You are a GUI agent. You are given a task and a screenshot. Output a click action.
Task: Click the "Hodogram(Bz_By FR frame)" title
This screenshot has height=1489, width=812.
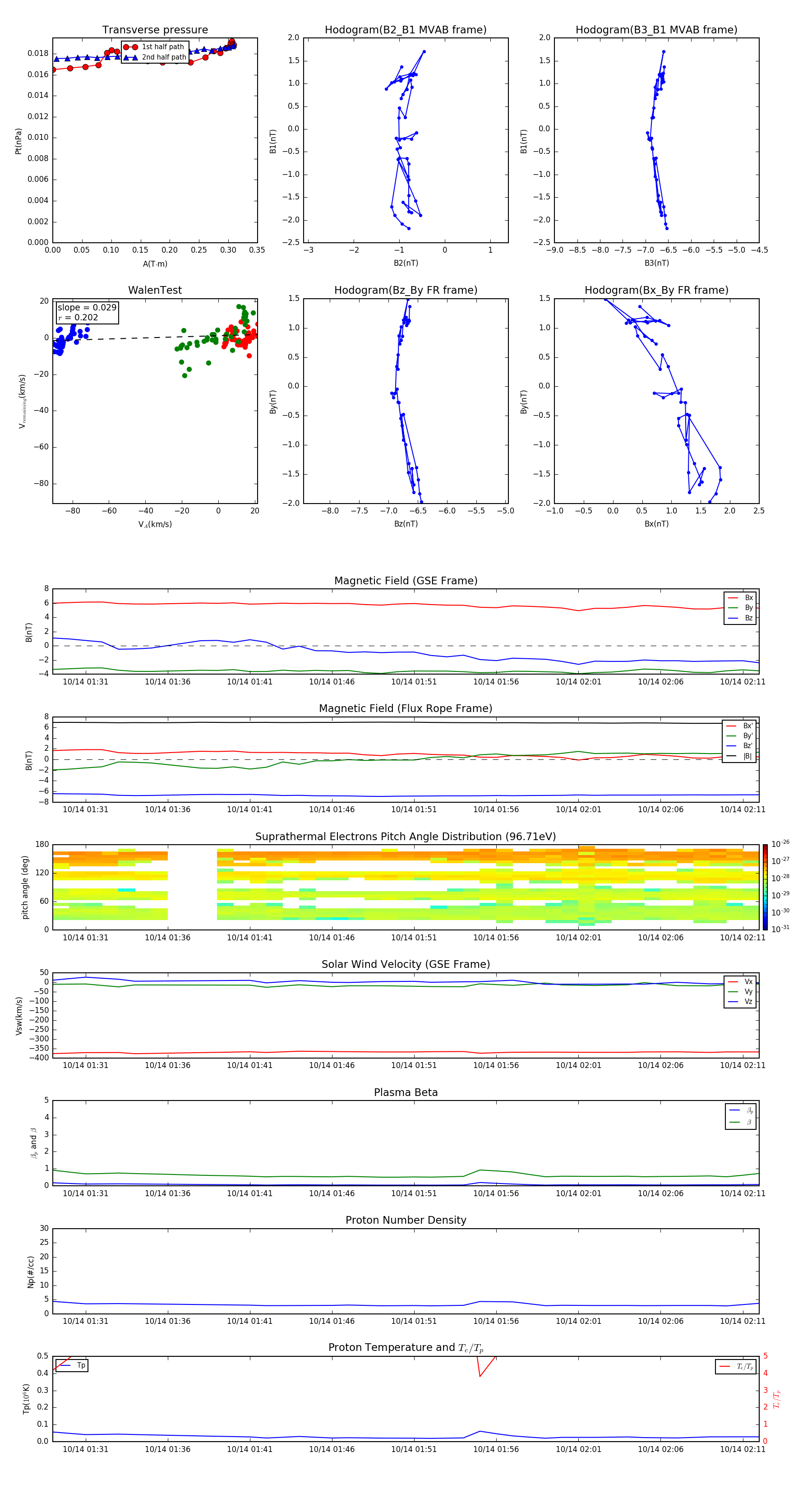[x=406, y=290]
